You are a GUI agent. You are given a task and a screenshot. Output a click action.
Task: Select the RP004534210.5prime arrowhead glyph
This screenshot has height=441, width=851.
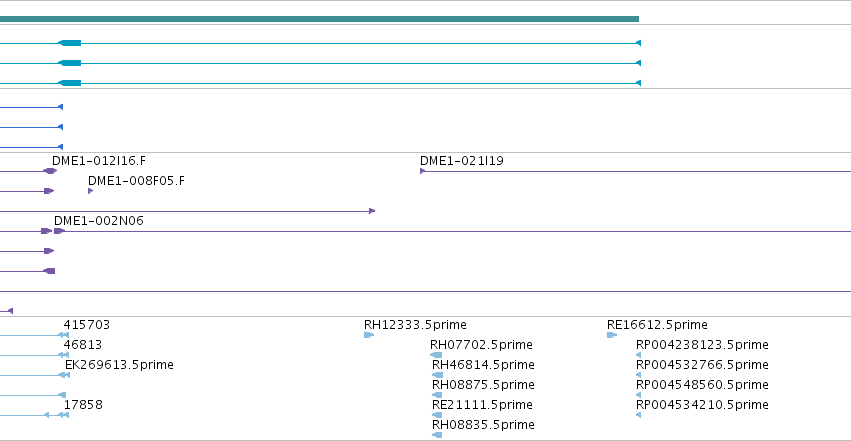(x=638, y=416)
